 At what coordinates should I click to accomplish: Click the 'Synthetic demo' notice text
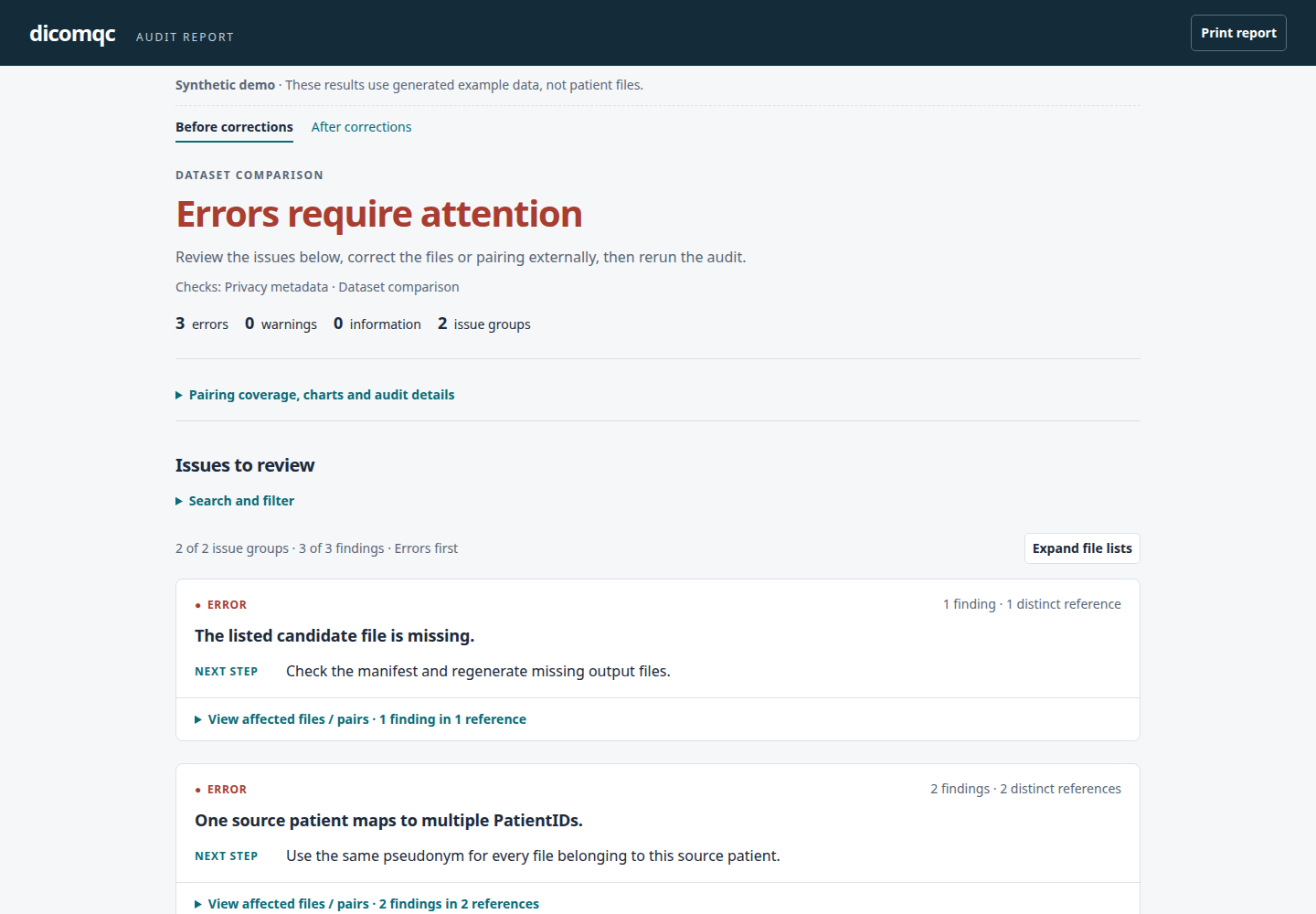409,85
